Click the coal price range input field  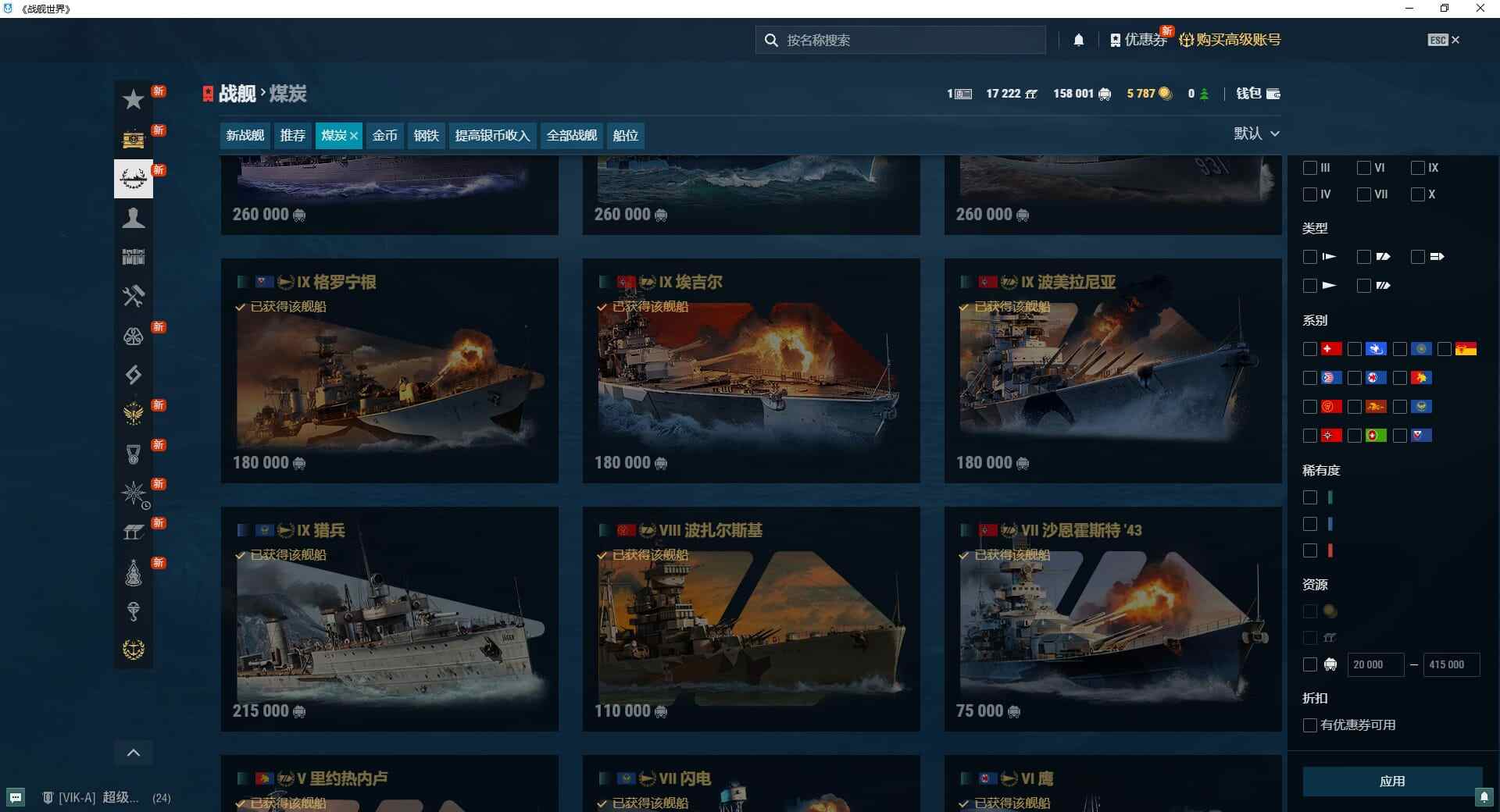click(x=1374, y=664)
